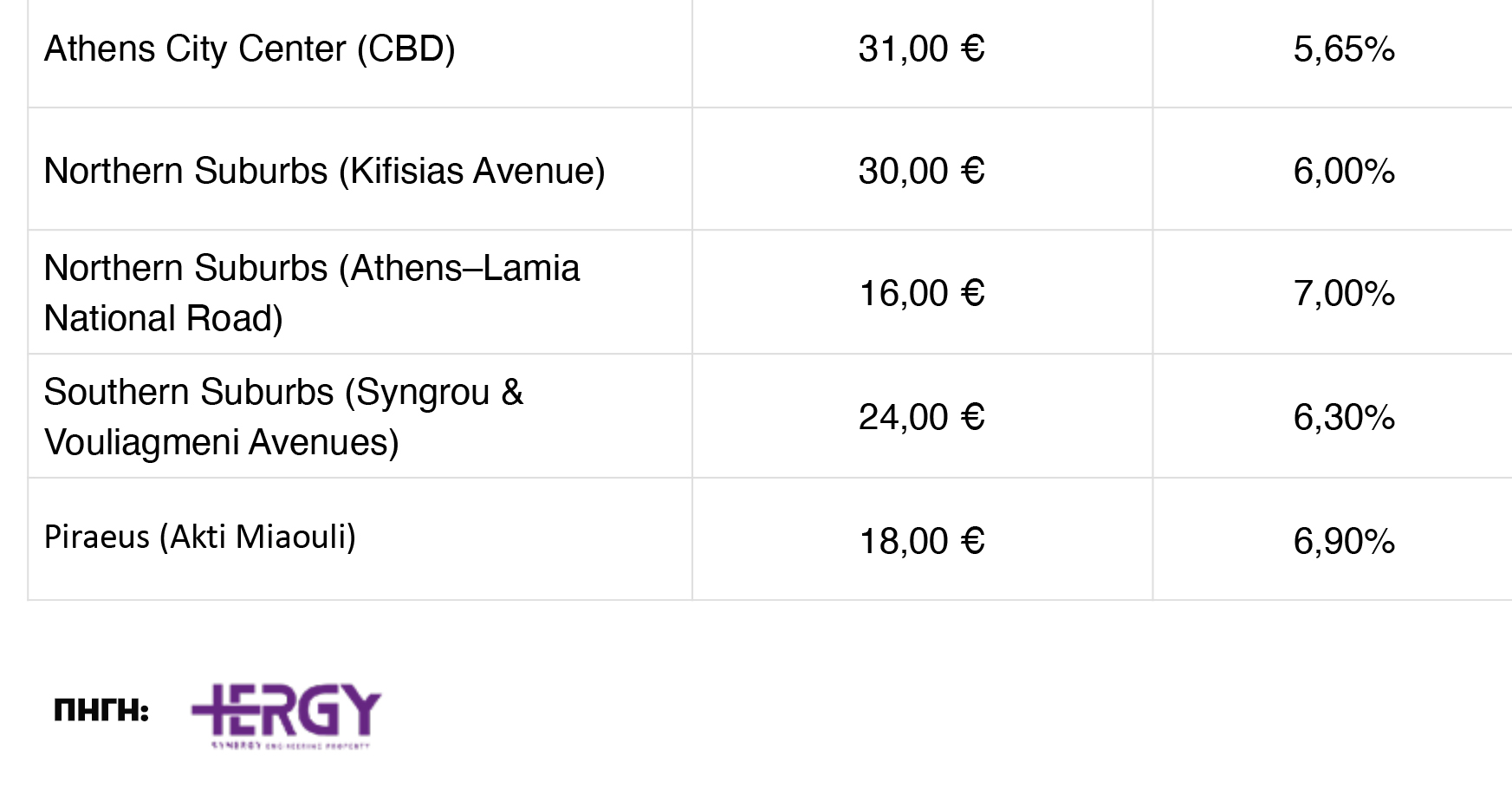Viewport: 1512px width, 795px height.
Task: Click the euro sign beside 31,00
Action: pyautogui.click(x=973, y=49)
